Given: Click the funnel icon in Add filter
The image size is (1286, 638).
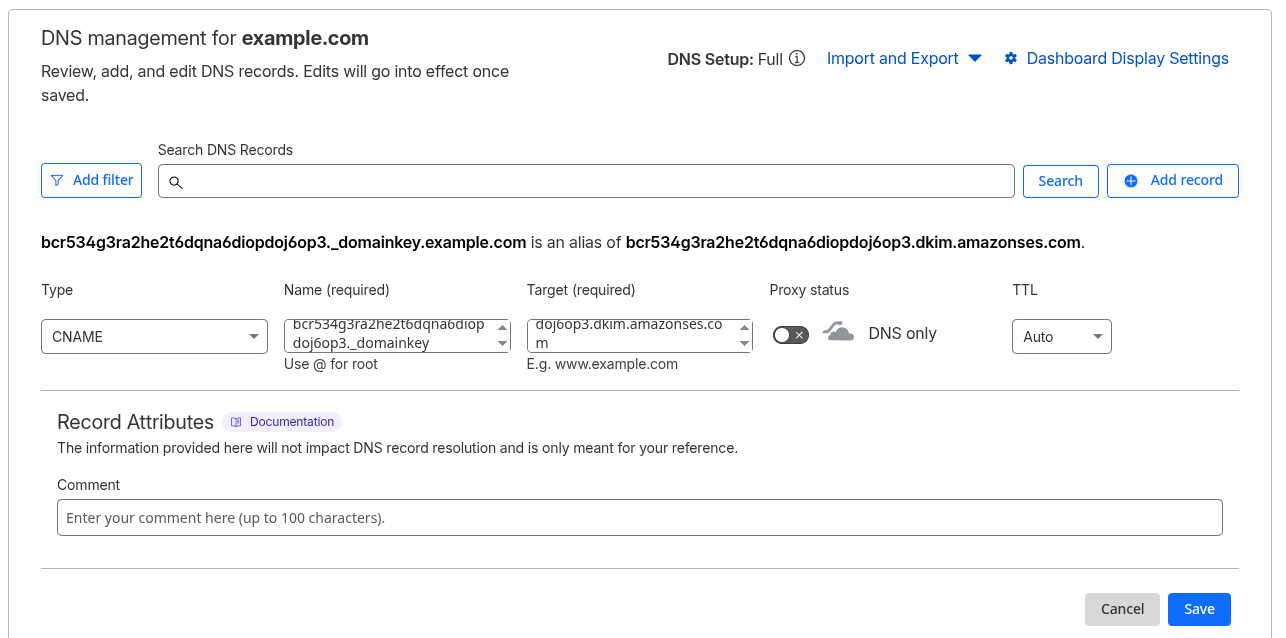Looking at the screenshot, I should pyautogui.click(x=57, y=180).
